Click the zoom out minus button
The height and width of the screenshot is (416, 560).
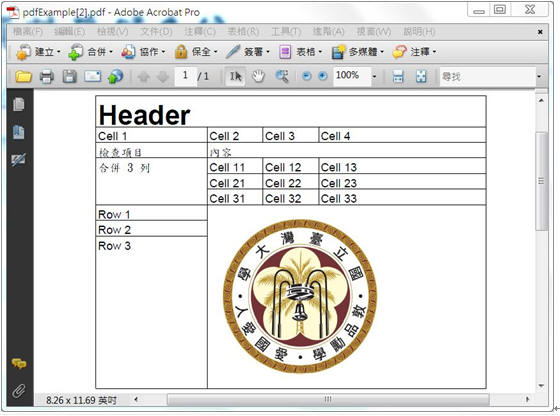306,76
